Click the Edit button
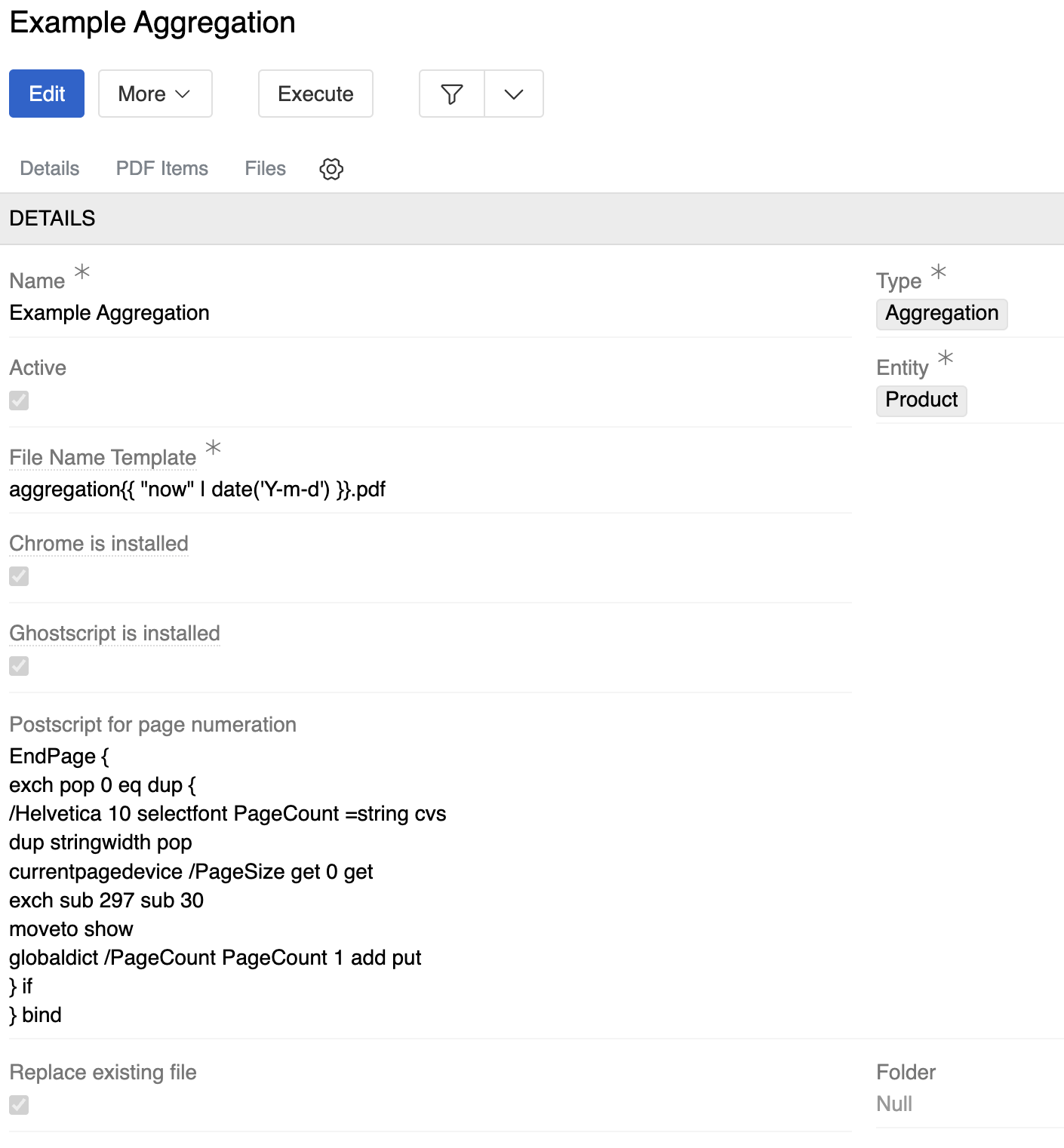 coord(46,94)
